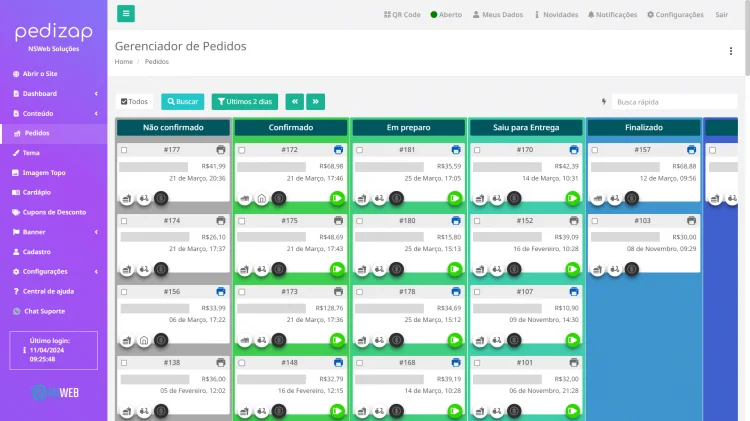Open the QR Code option in the header
750x421 pixels.
point(402,15)
